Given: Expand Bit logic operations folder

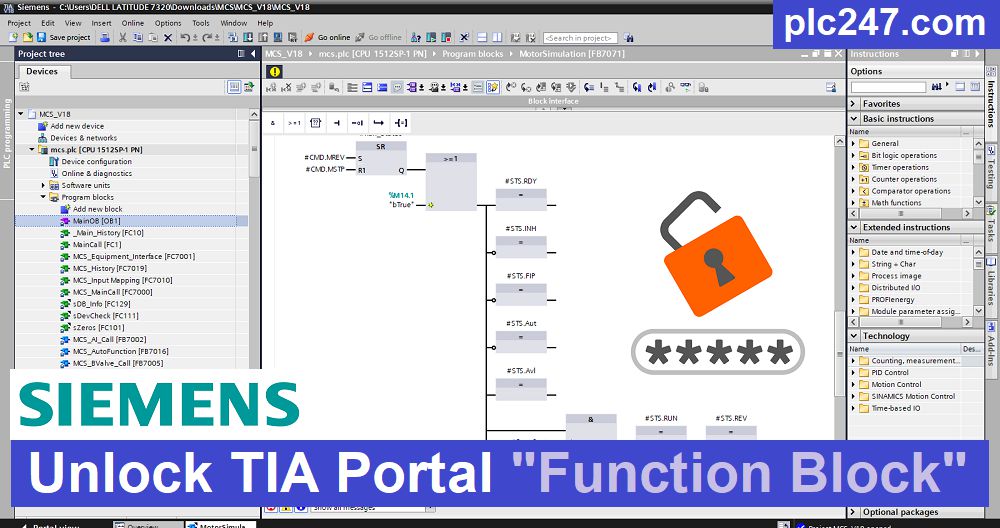Looking at the screenshot, I should pos(854,156).
